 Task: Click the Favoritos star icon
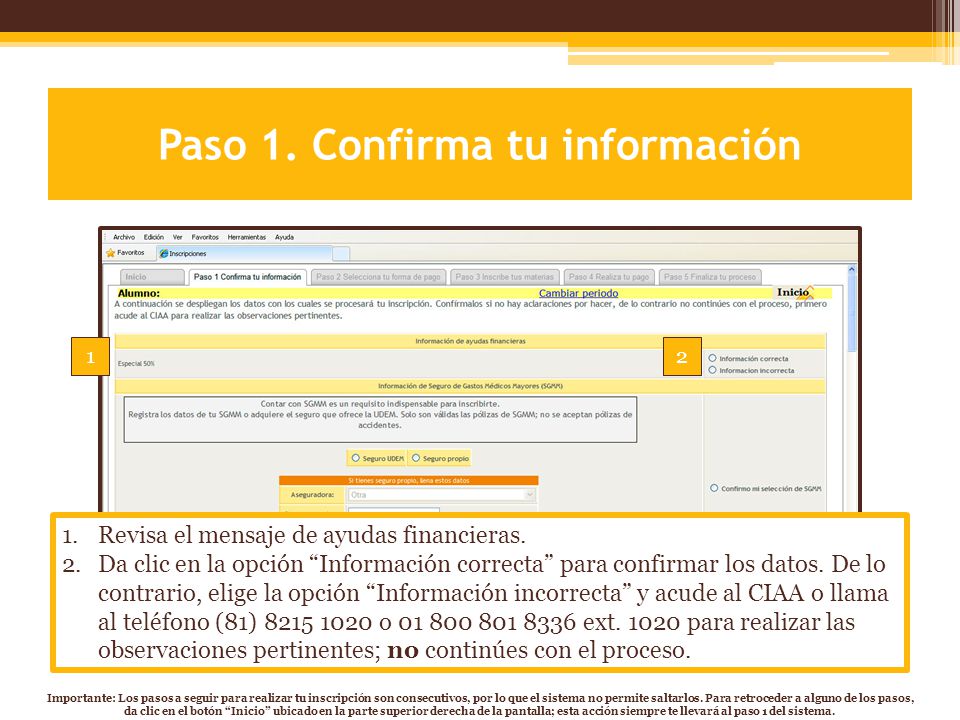tap(110, 253)
